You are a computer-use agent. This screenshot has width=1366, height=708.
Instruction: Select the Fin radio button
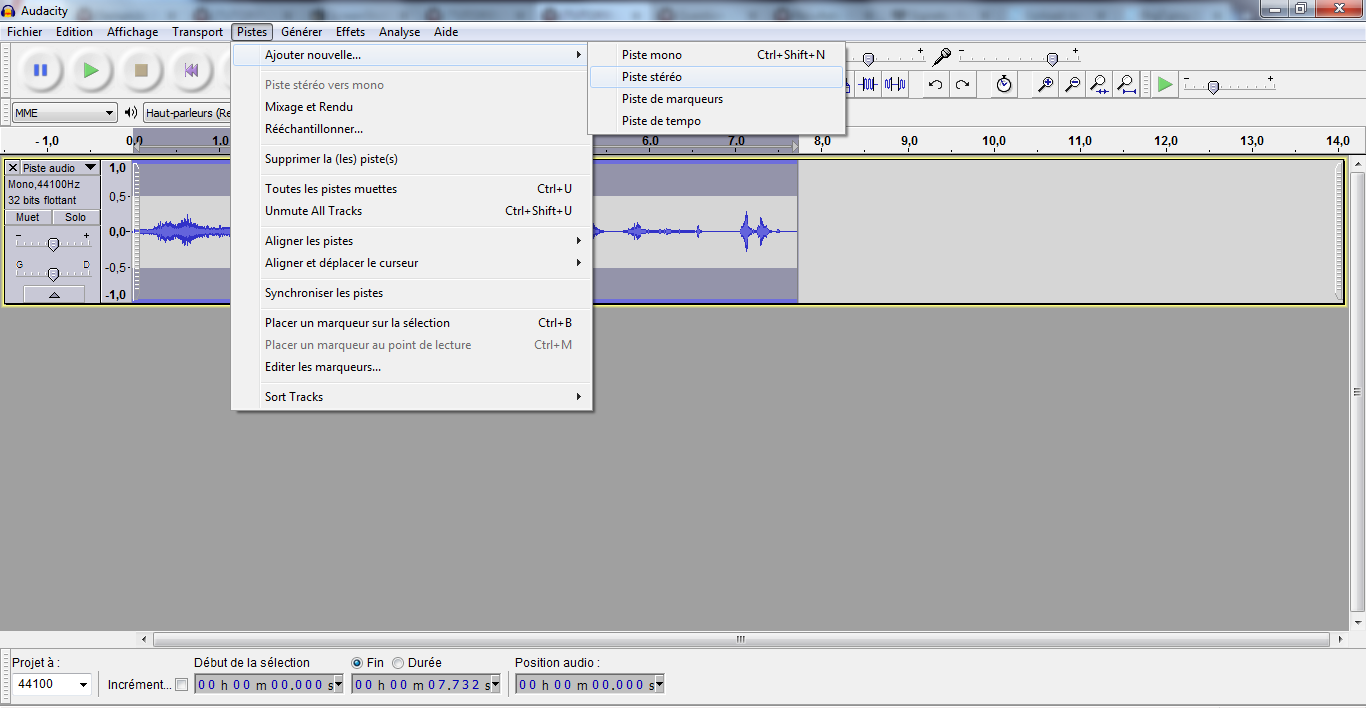(x=357, y=663)
